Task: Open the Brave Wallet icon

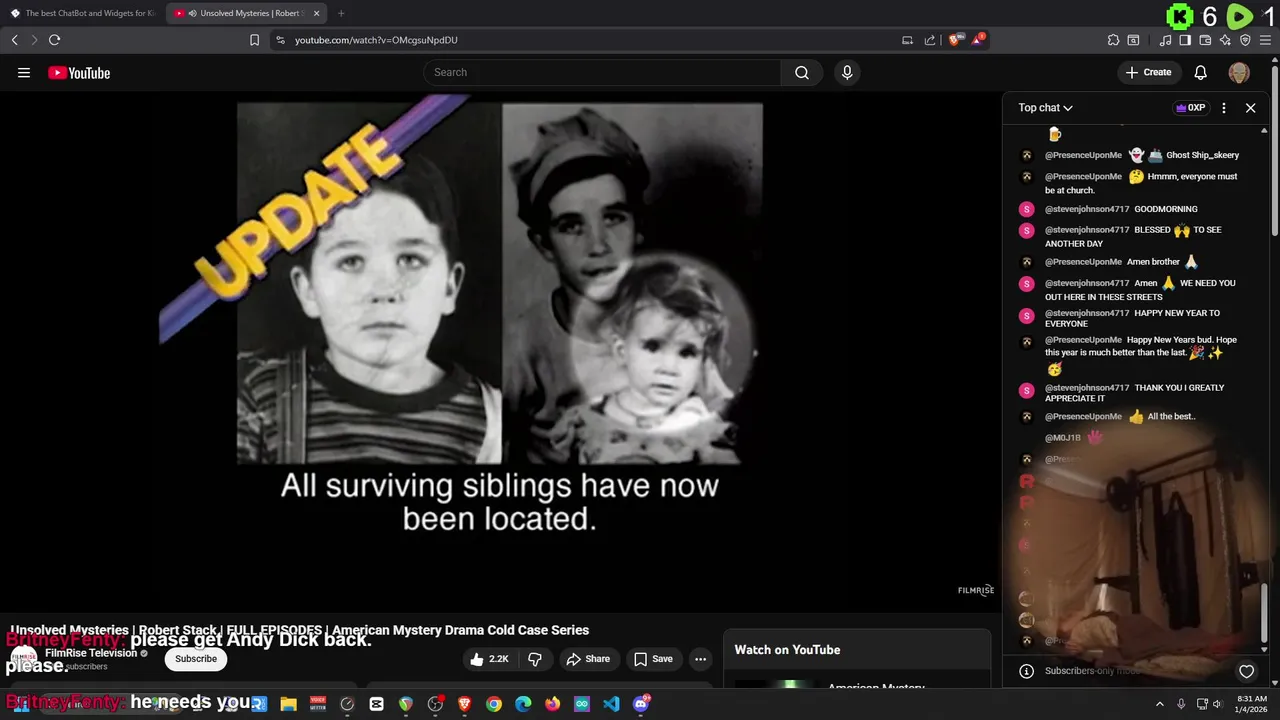Action: click(1205, 40)
